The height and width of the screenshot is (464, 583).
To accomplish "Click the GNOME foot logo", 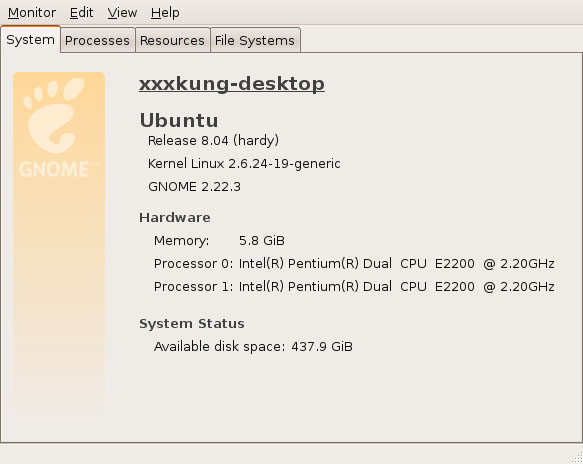I will click(x=54, y=116).
